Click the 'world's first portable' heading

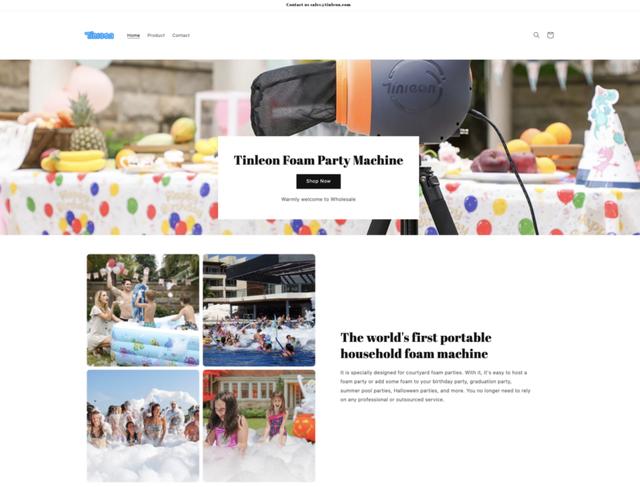point(416,345)
